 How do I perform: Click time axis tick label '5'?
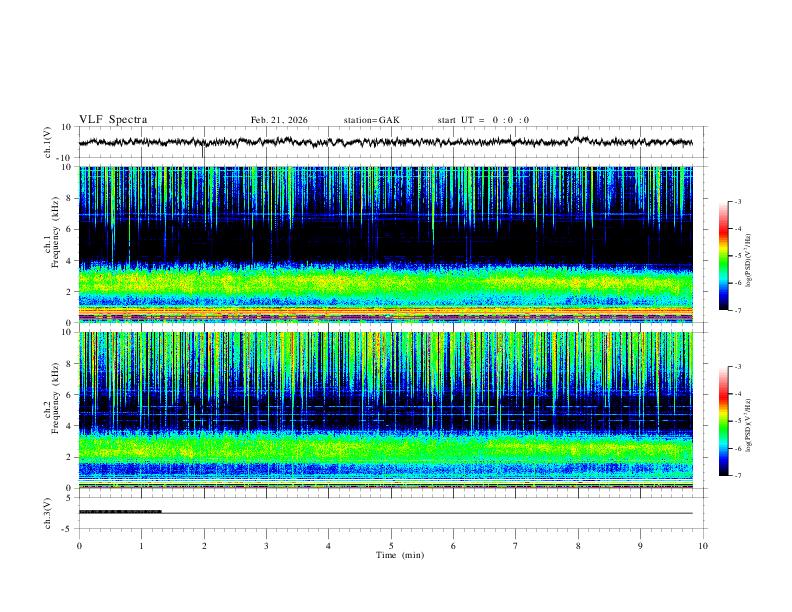[391, 546]
